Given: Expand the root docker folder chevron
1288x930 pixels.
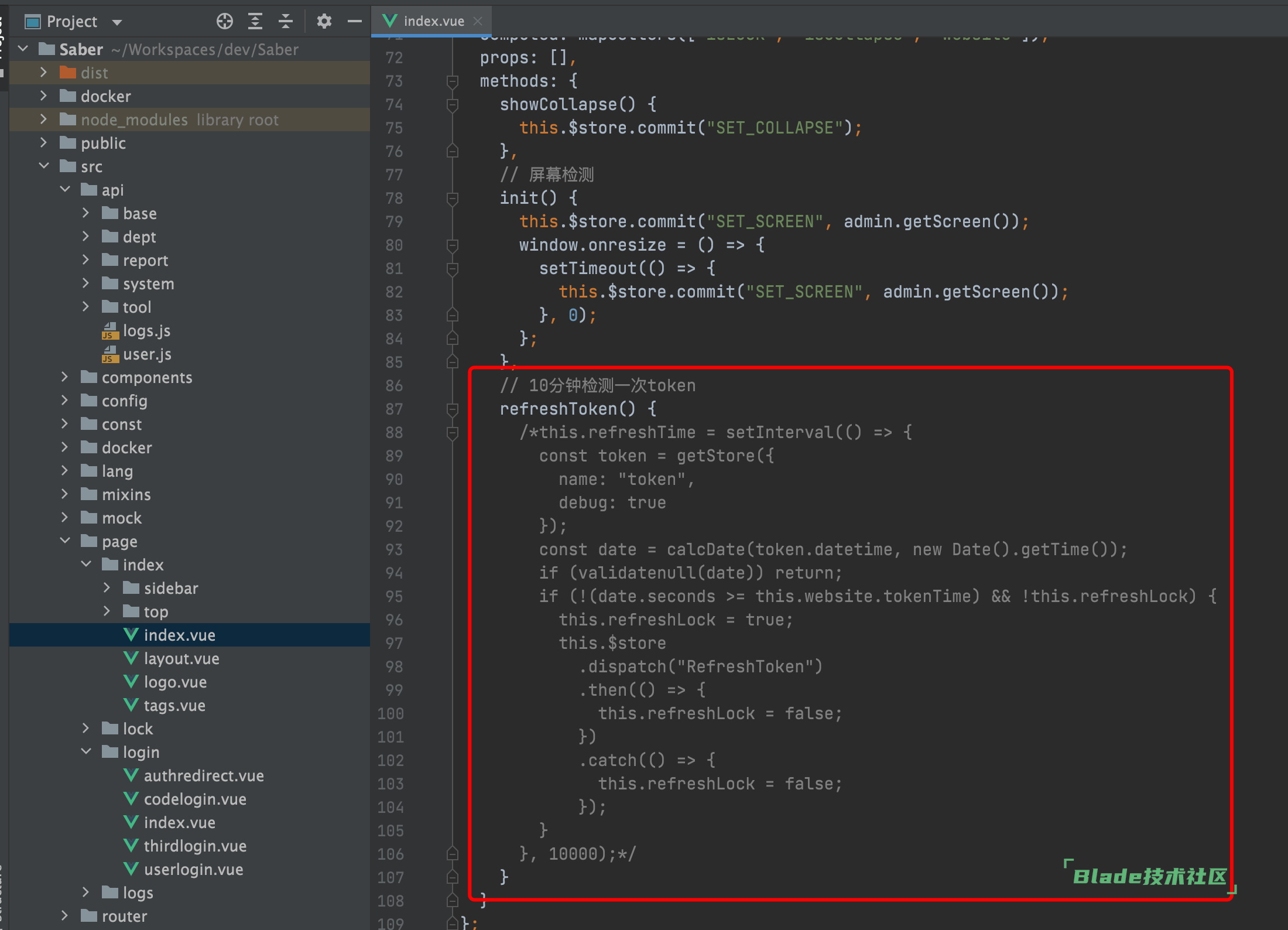Looking at the screenshot, I should coord(43,95).
